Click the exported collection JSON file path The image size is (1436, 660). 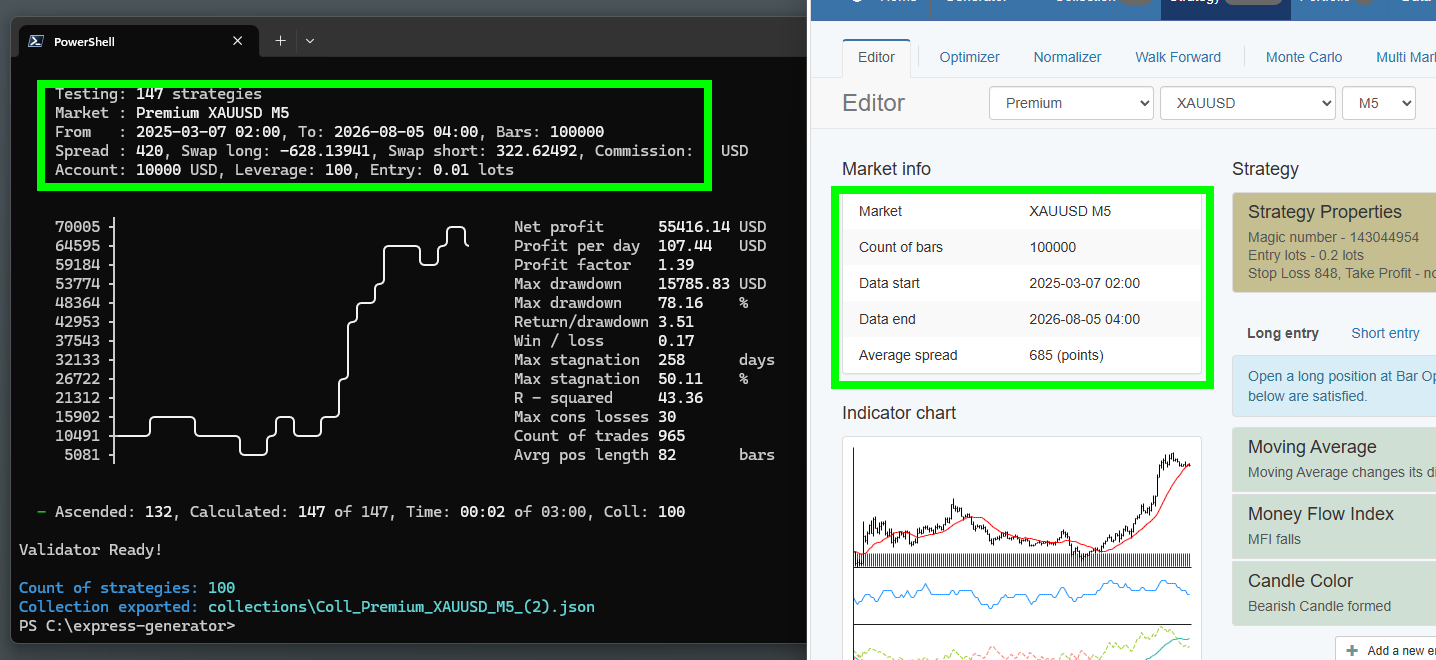click(401, 607)
